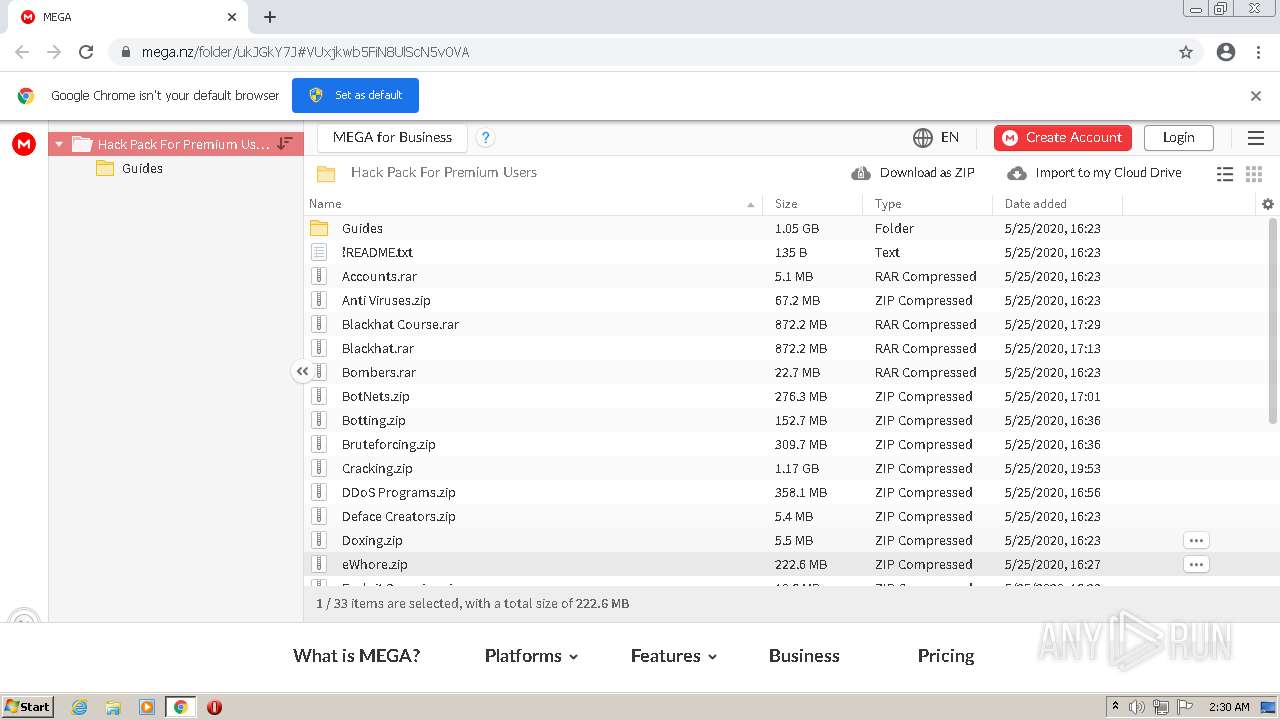
Task: Click Hack Pack For Premium Users breadcrumb
Action: (444, 173)
